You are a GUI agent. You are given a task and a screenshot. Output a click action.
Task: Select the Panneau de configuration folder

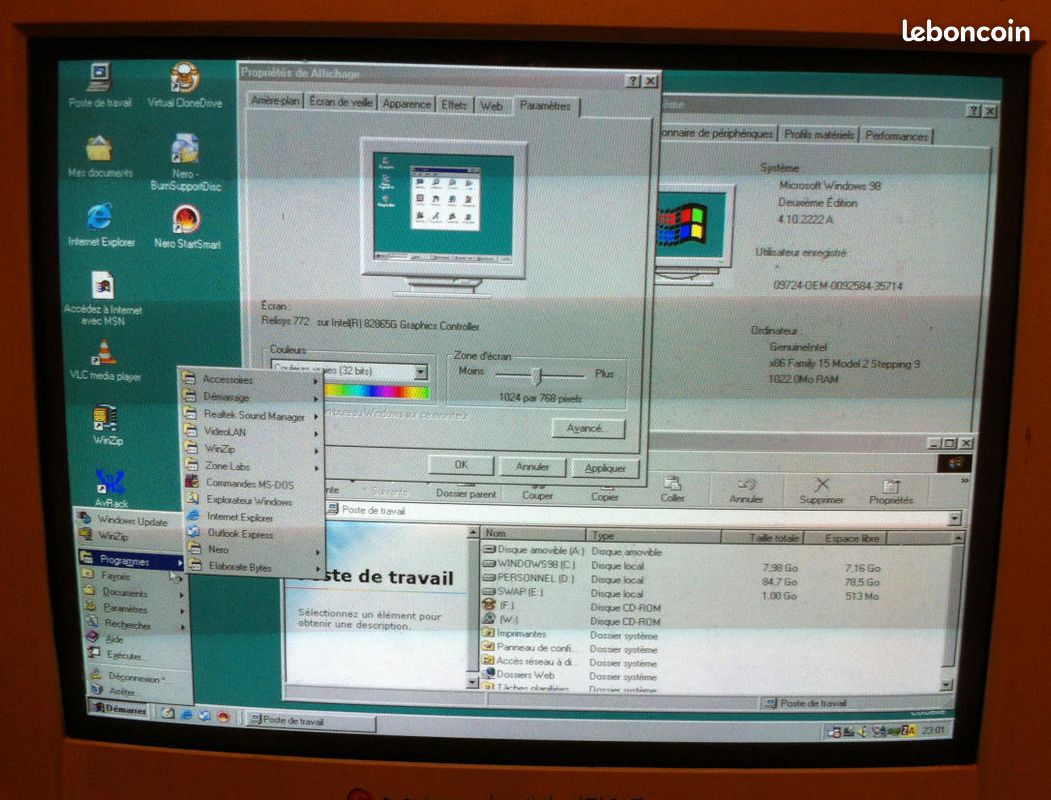(528, 647)
